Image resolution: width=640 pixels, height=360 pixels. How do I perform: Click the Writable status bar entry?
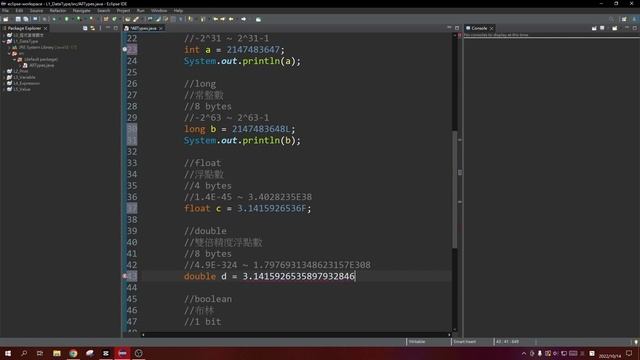pyautogui.click(x=417, y=341)
